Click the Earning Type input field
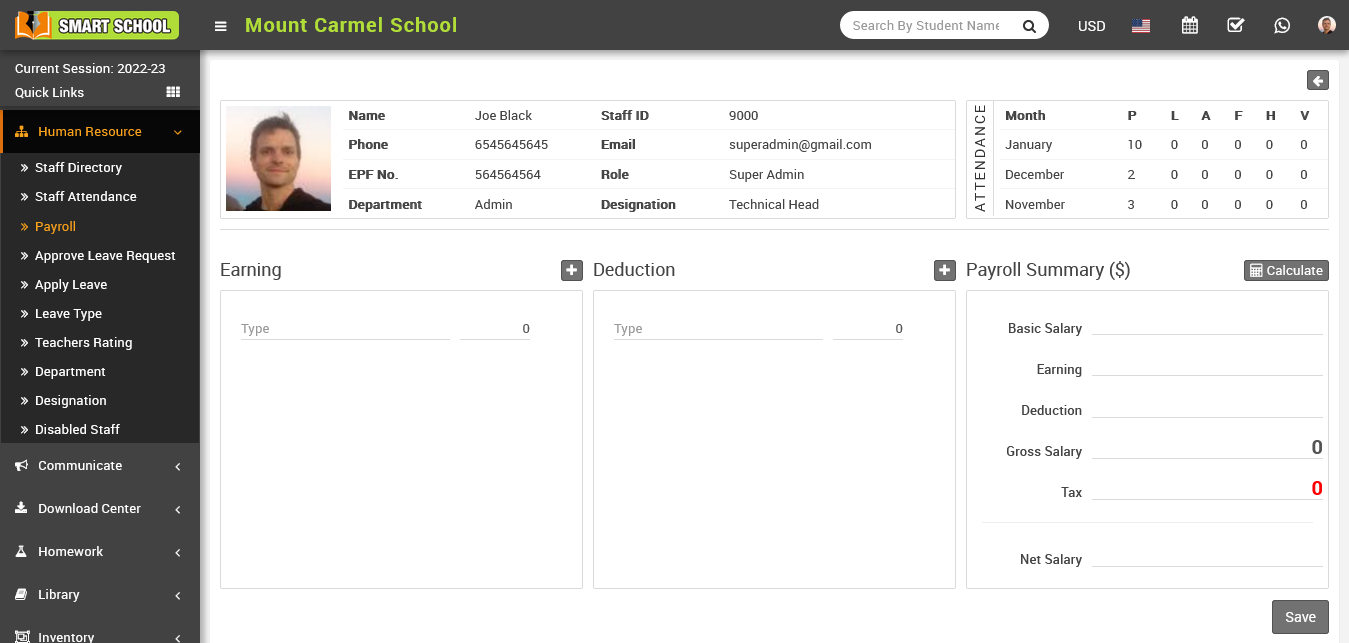The width and height of the screenshot is (1349, 643). coord(345,329)
